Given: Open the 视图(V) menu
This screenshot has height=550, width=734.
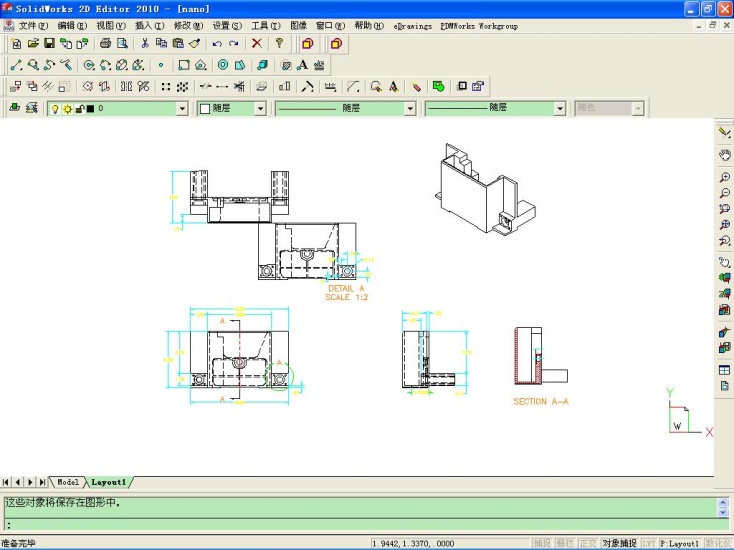Looking at the screenshot, I should coord(111,26).
